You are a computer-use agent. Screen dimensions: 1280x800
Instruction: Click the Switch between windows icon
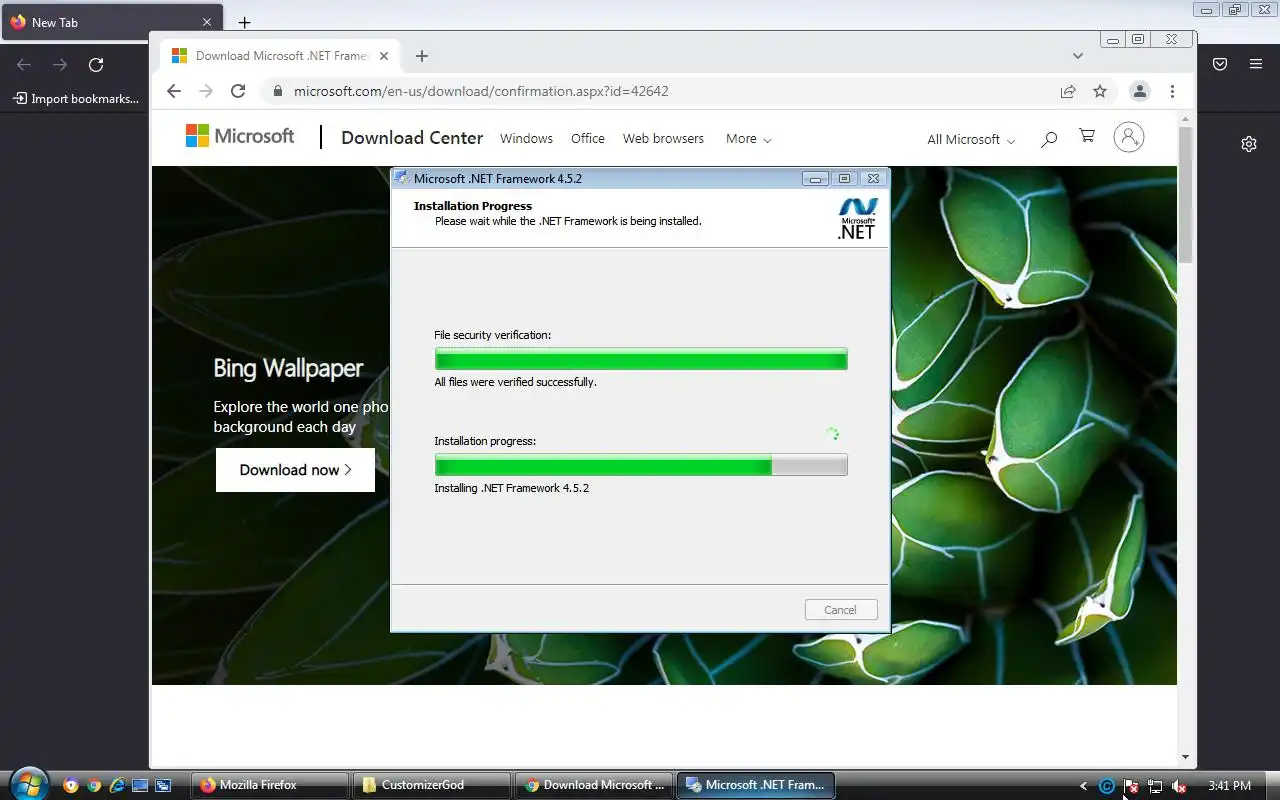pyautogui.click(x=163, y=785)
